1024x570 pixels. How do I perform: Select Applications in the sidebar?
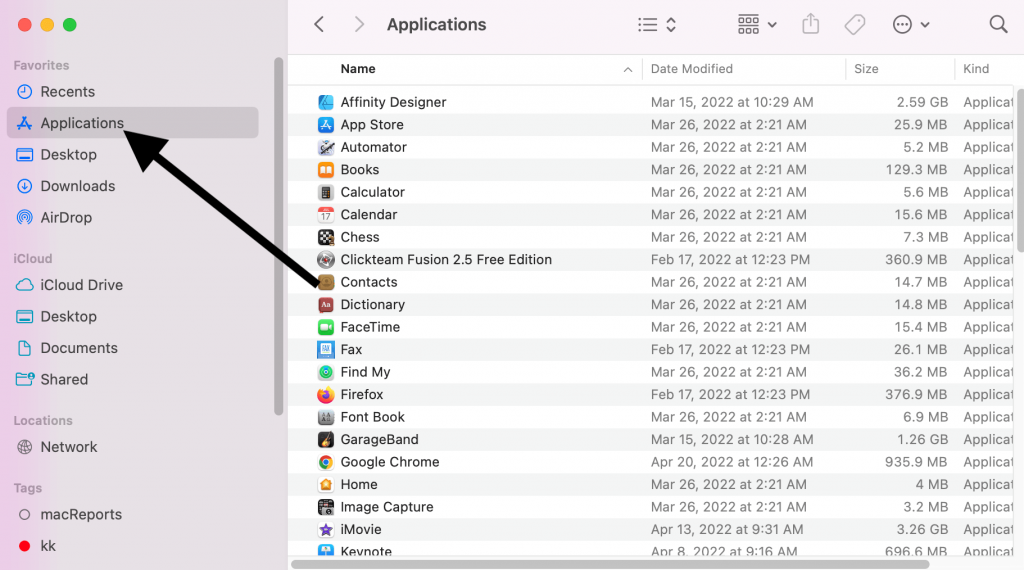coord(133,123)
